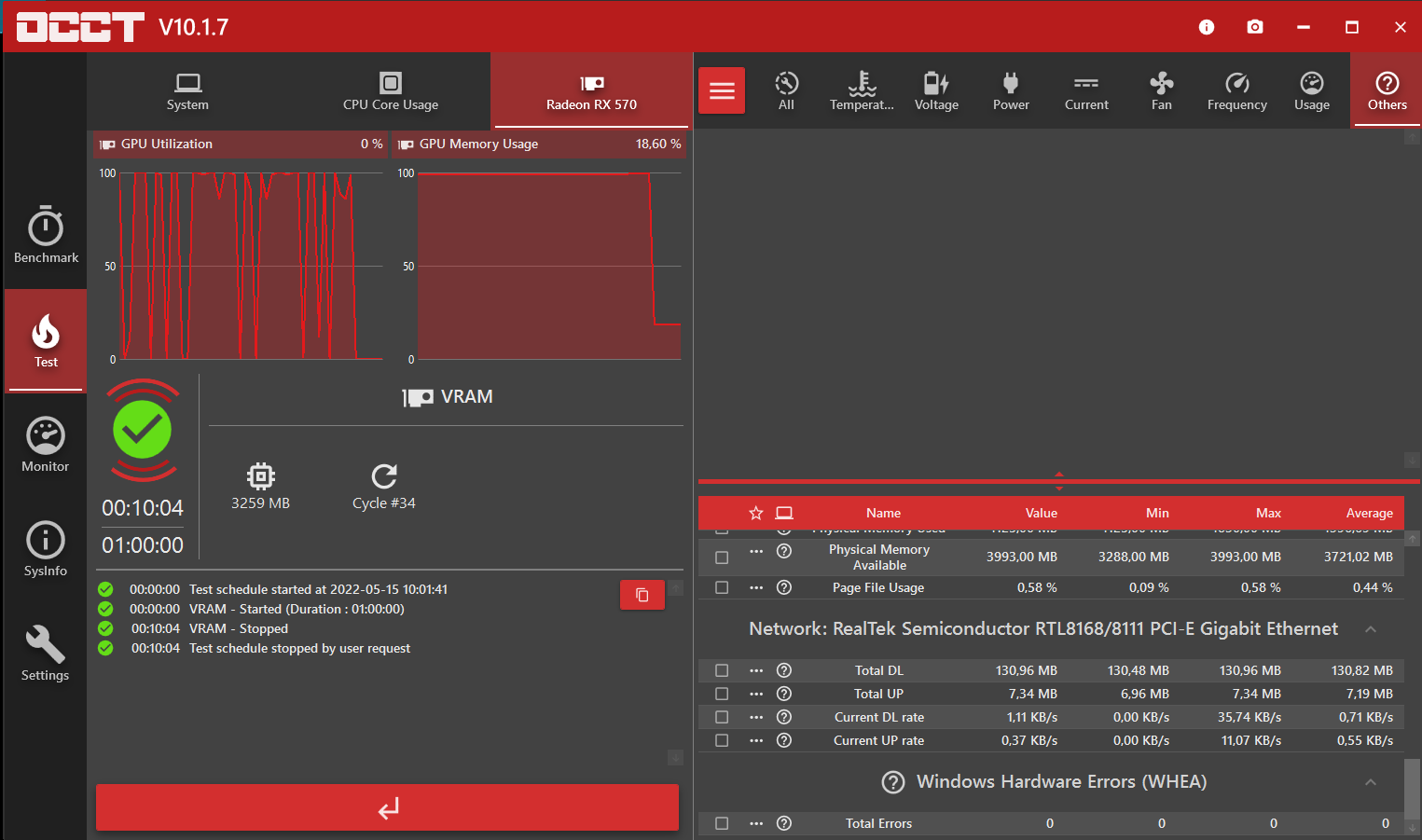
Task: Show Power sensors category
Action: (1011, 90)
